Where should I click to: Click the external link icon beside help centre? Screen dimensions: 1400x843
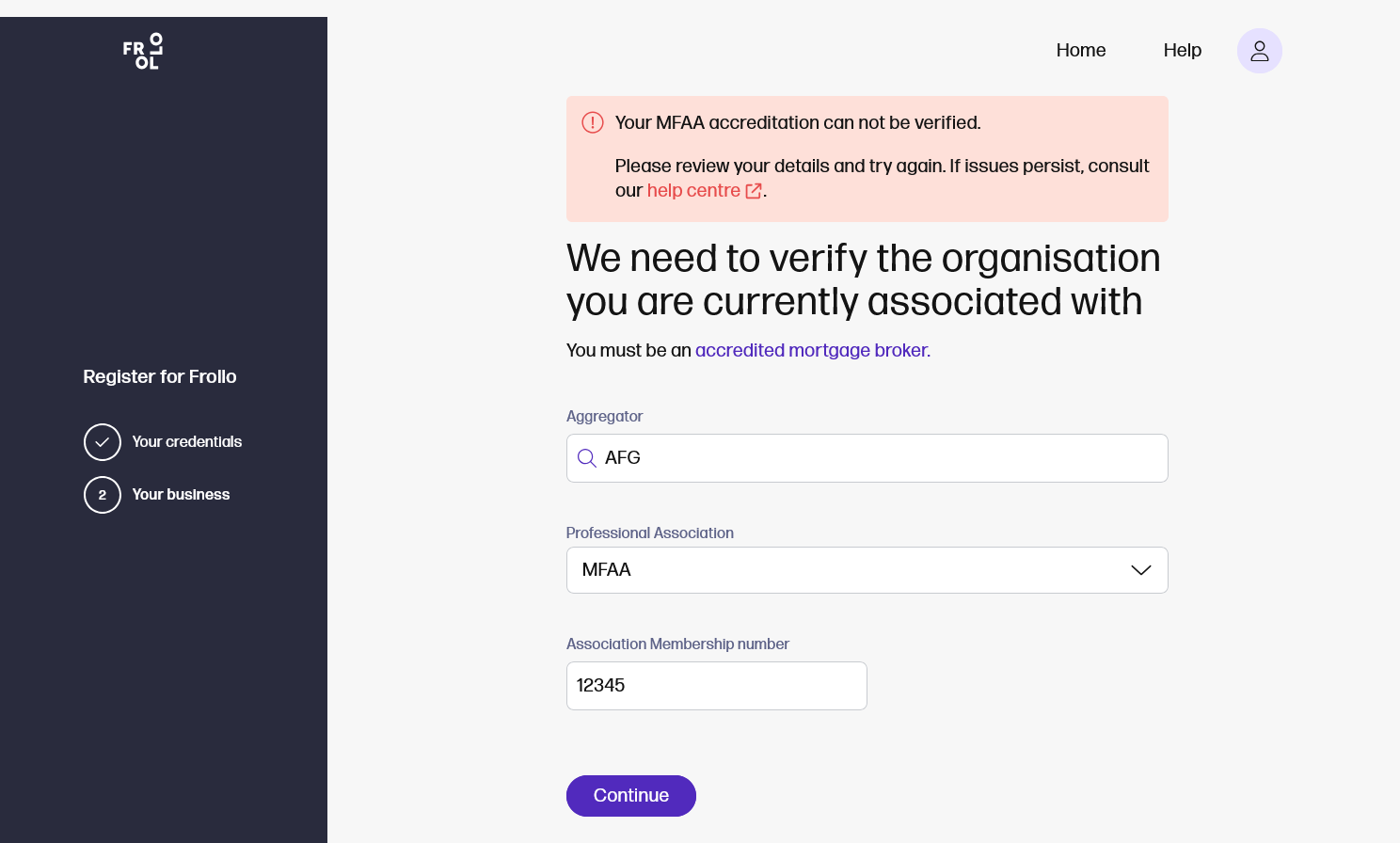click(754, 191)
